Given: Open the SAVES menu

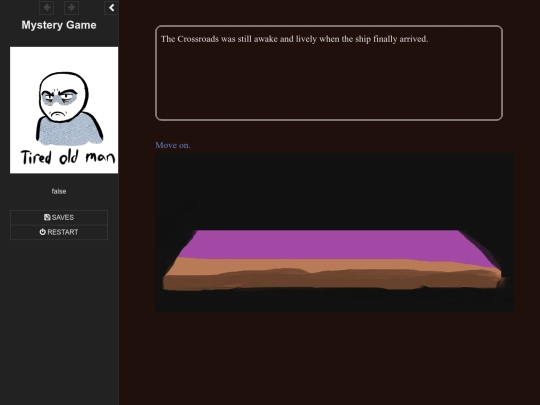Looking at the screenshot, I should [59, 217].
